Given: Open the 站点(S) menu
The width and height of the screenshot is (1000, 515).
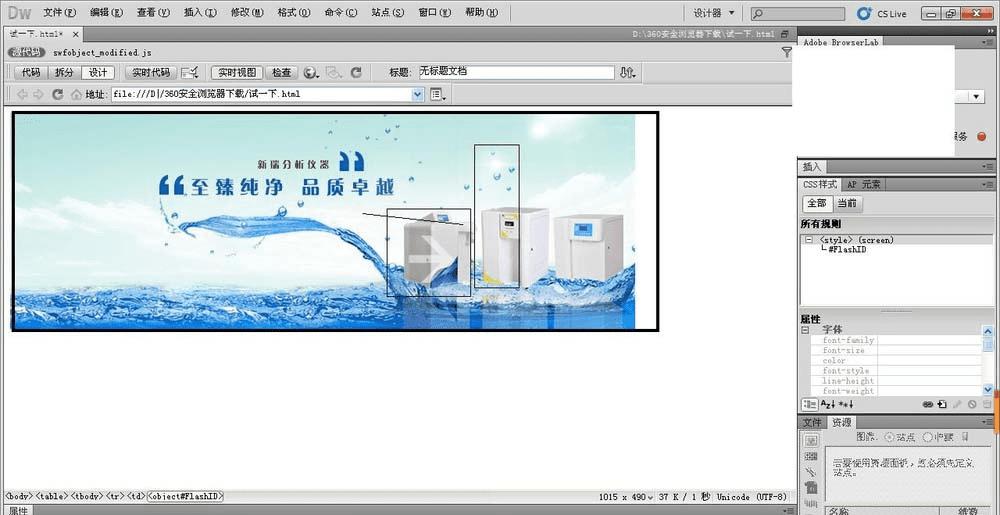Looking at the screenshot, I should point(388,12).
